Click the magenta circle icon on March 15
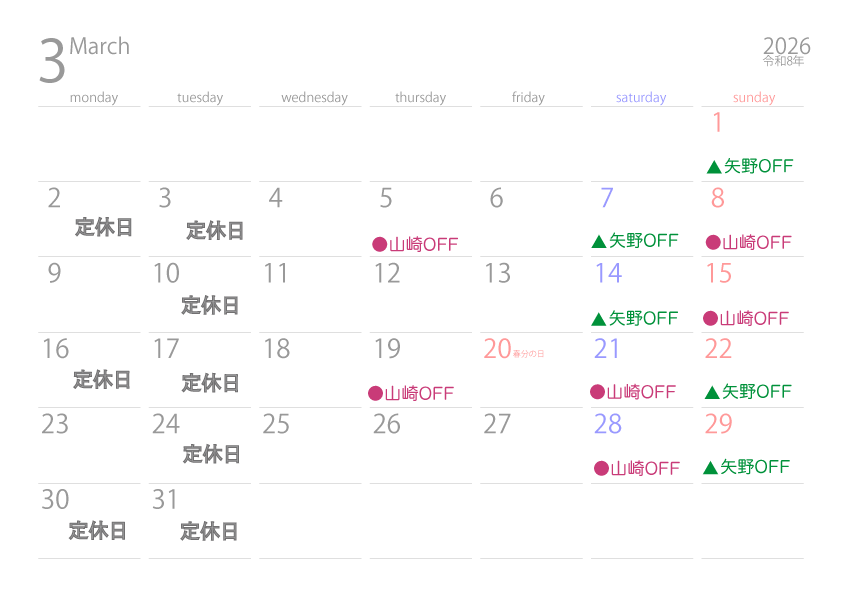The width and height of the screenshot is (842, 595). coord(710,319)
